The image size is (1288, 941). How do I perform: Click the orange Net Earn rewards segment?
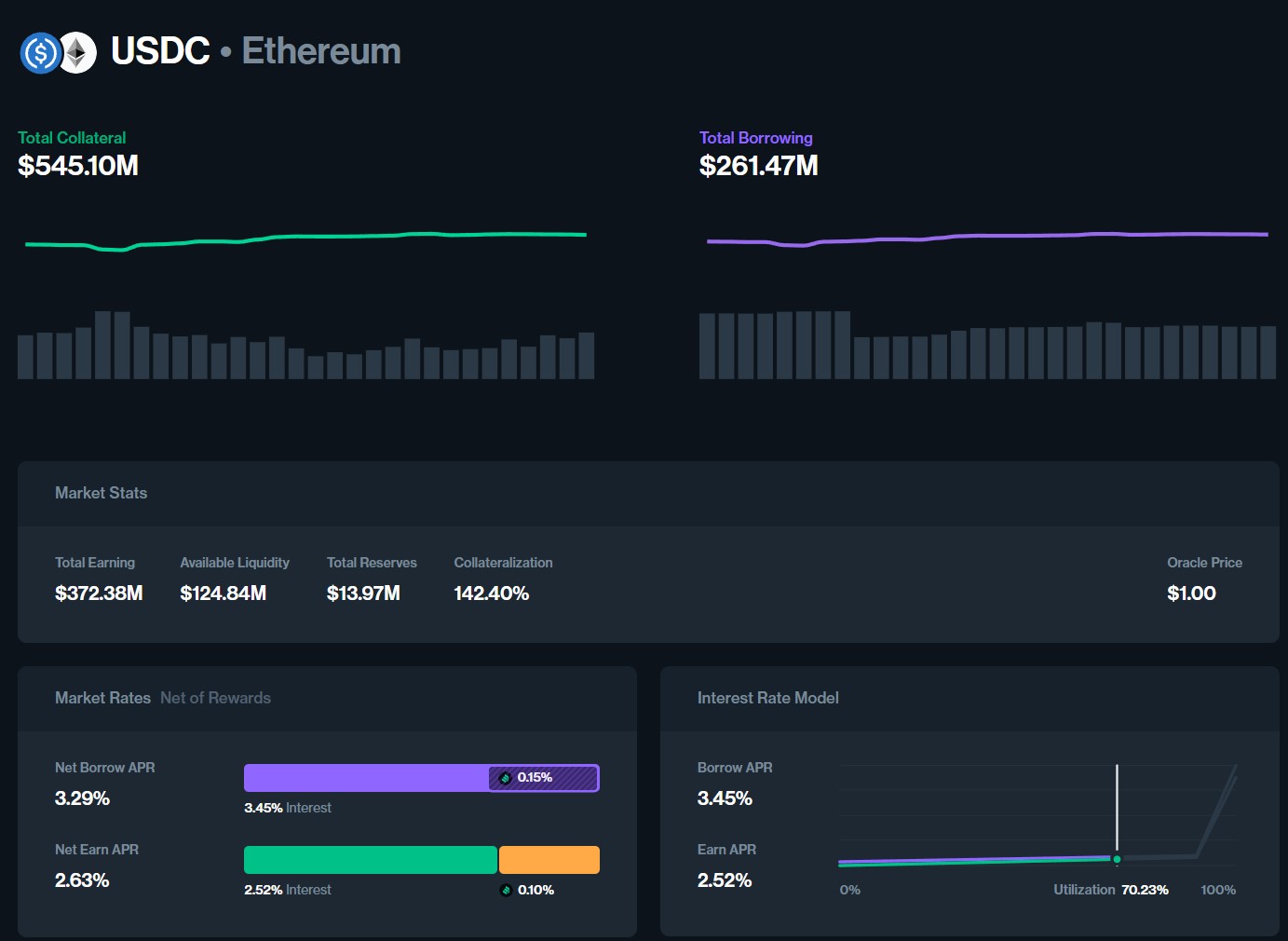[x=549, y=860]
